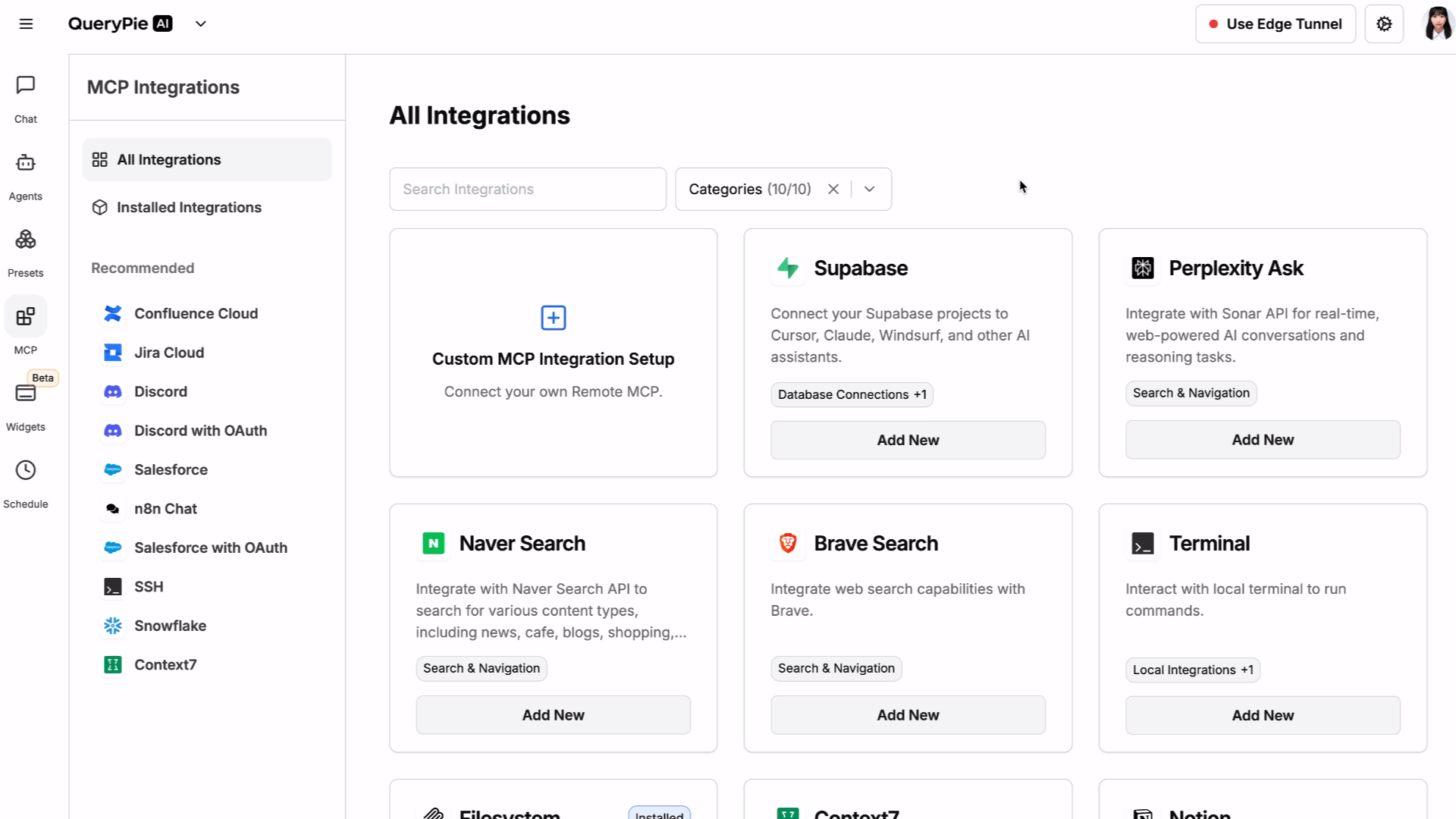Open the Agents robot icon

(x=26, y=163)
